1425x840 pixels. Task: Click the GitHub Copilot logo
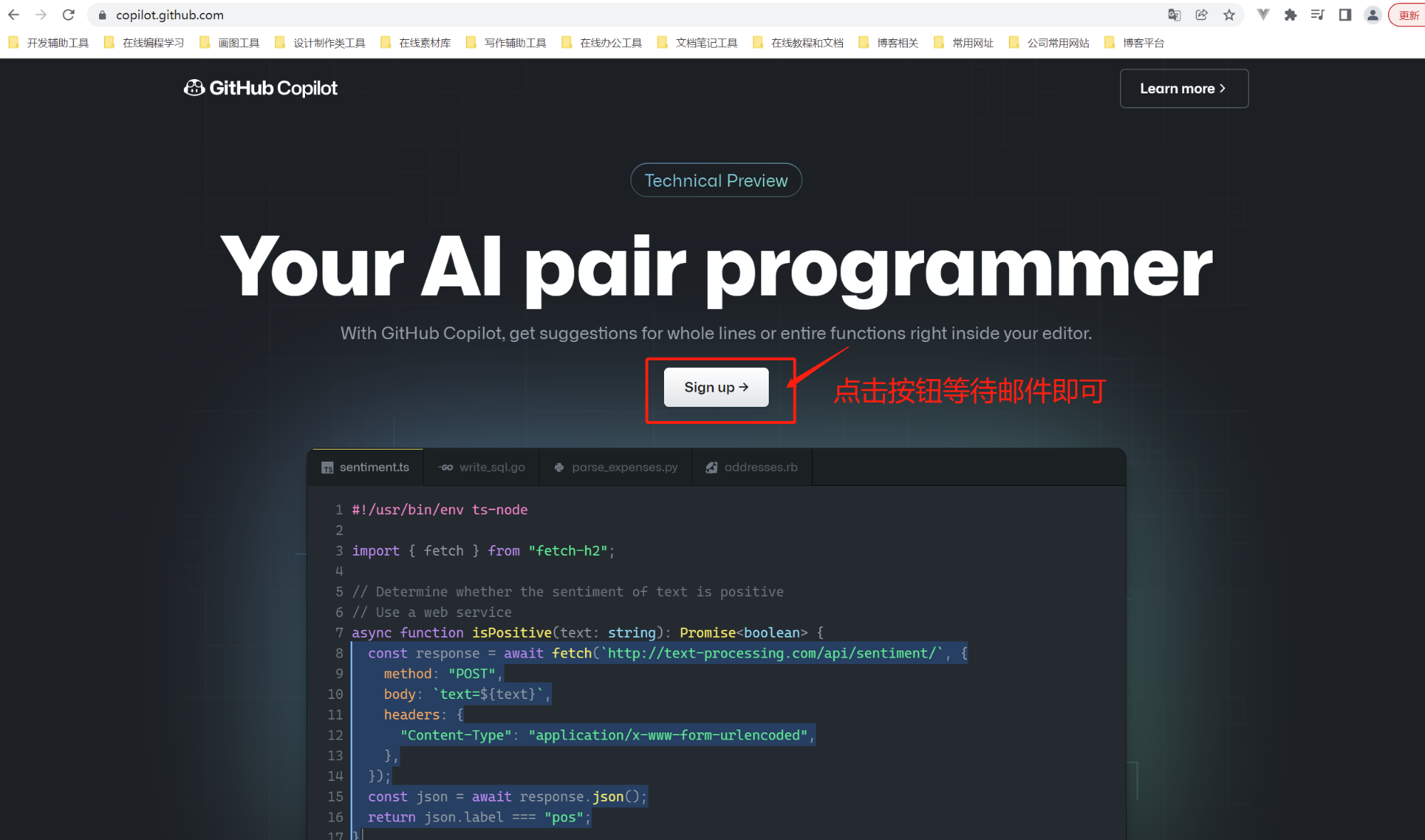coord(261,88)
